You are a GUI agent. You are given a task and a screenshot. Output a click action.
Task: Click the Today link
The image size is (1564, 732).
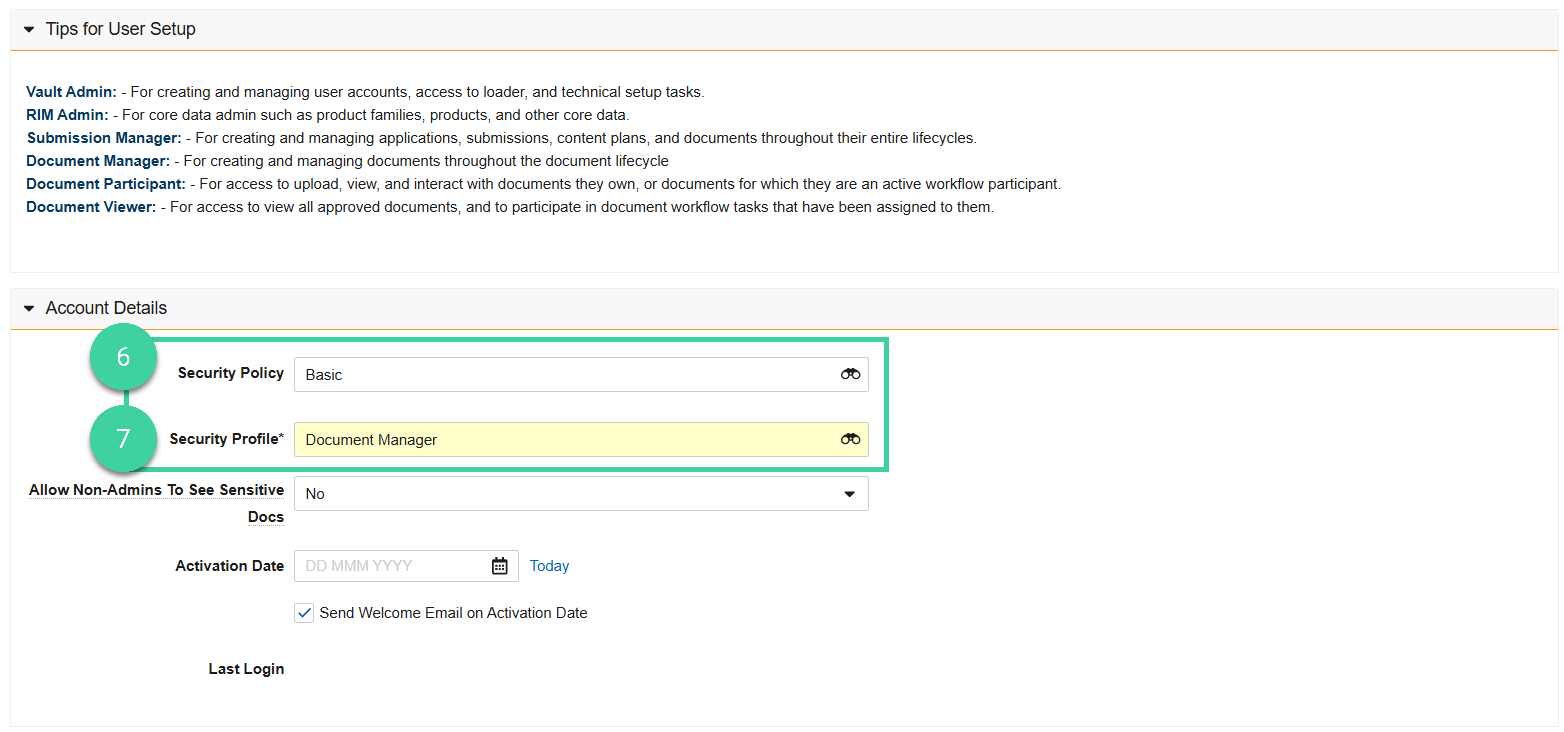549,566
